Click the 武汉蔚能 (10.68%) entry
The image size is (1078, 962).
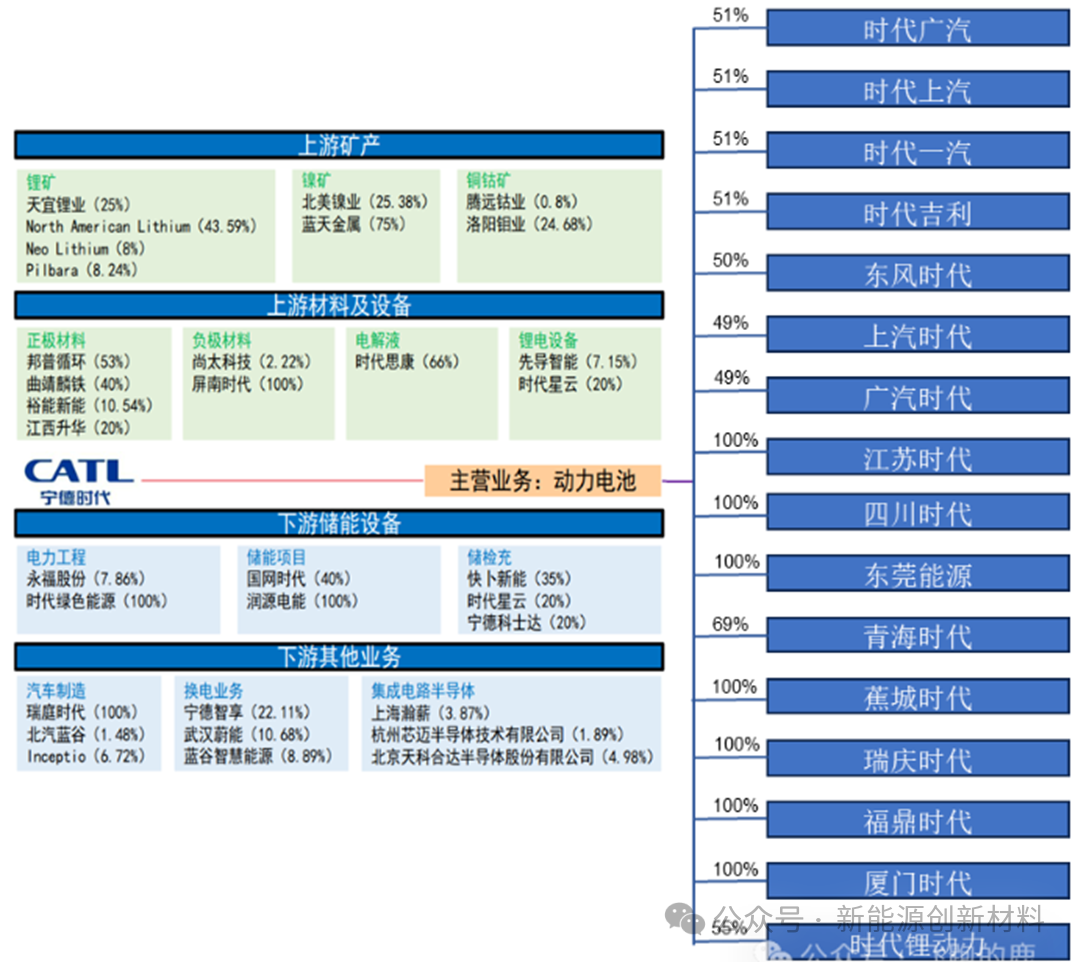(x=247, y=734)
